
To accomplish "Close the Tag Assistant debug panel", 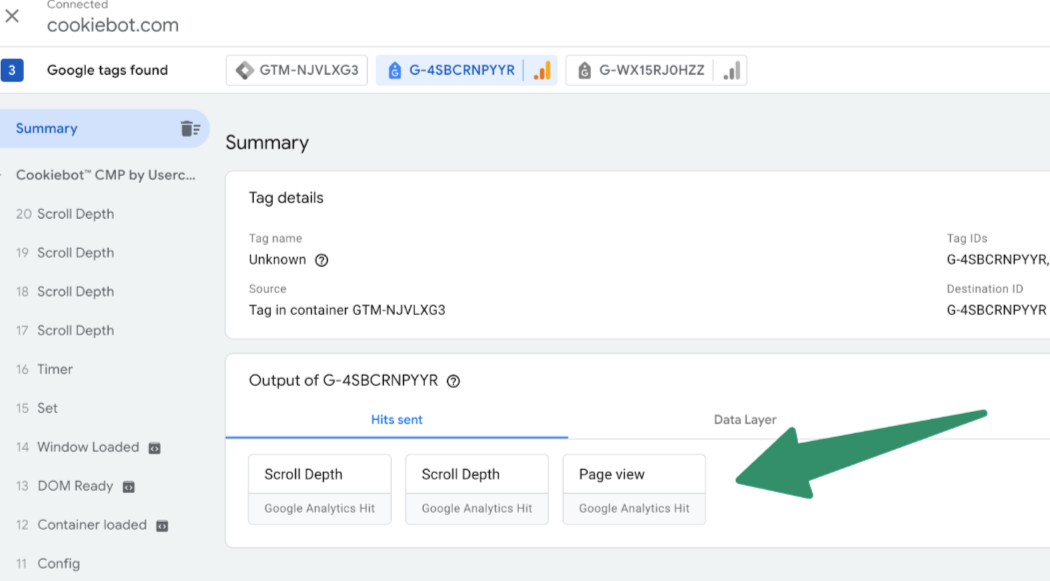I will tap(12, 16).
